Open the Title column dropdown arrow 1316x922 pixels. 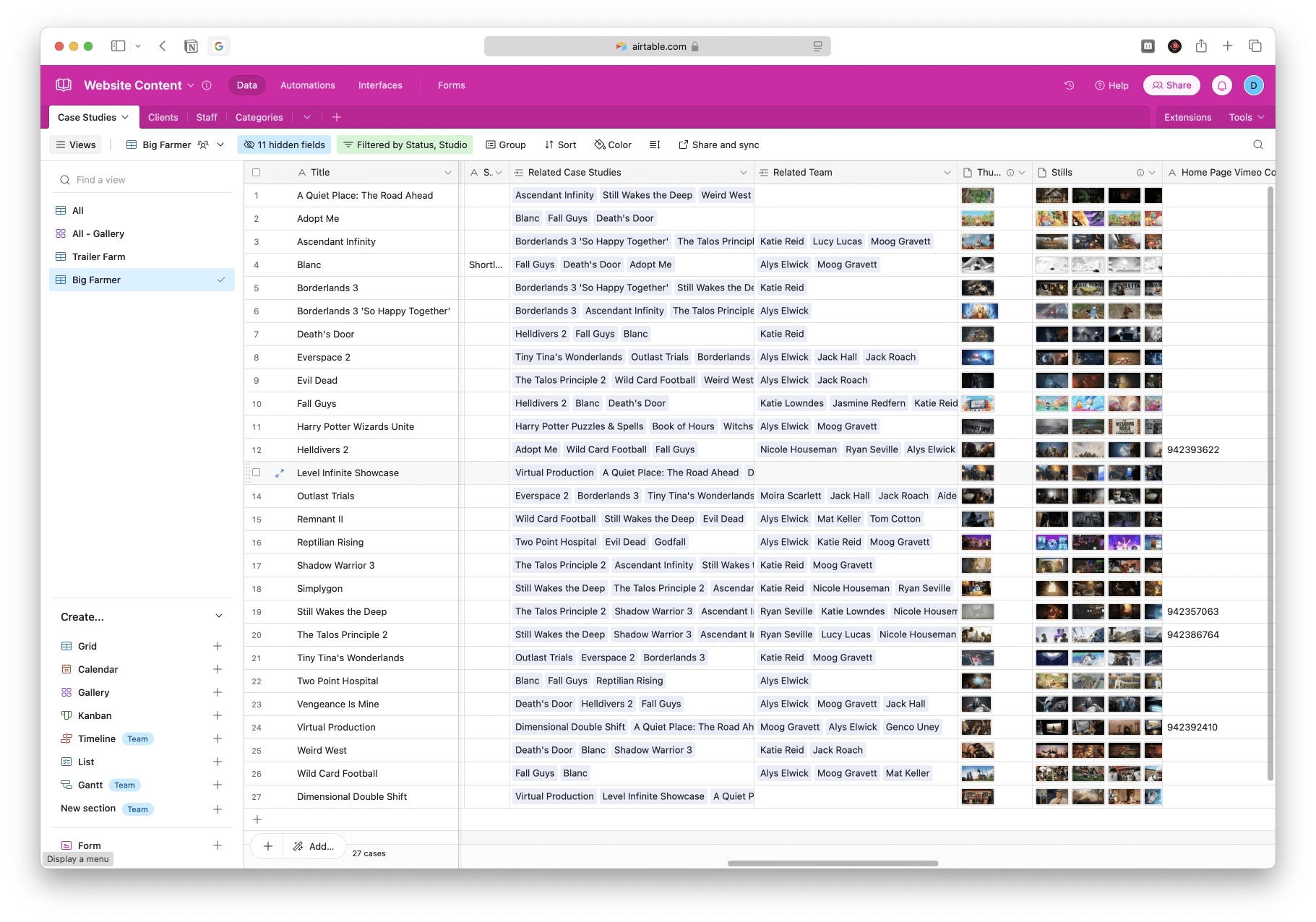pyautogui.click(x=448, y=173)
